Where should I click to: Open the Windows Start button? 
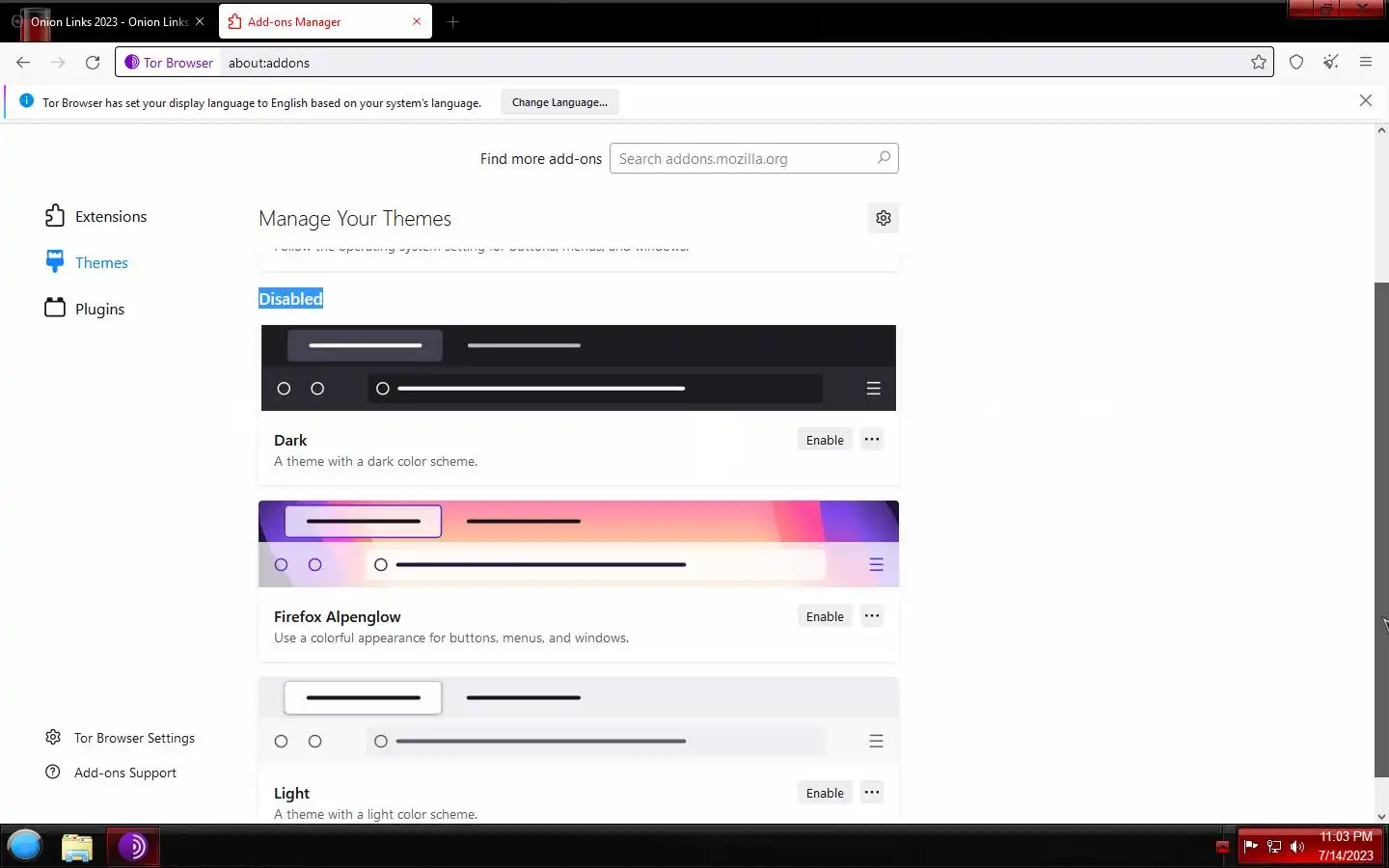[x=25, y=847]
